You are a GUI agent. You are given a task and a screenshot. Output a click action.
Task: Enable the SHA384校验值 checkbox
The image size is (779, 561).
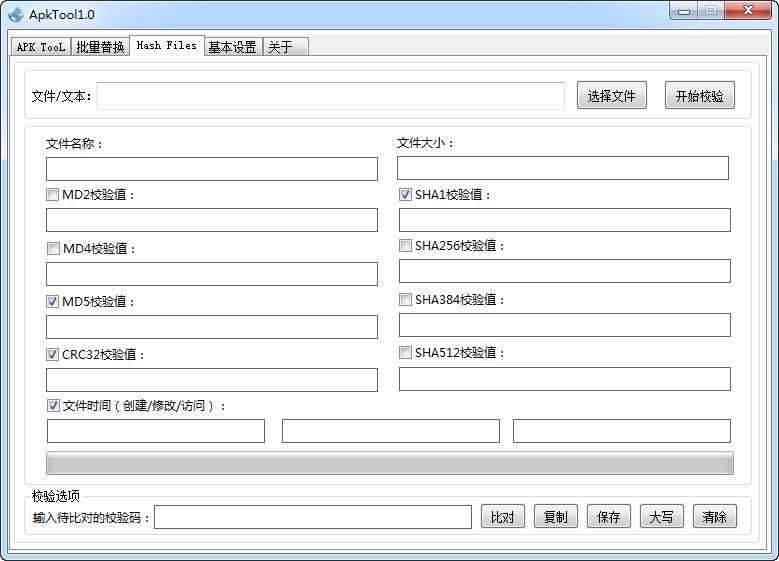pos(405,299)
